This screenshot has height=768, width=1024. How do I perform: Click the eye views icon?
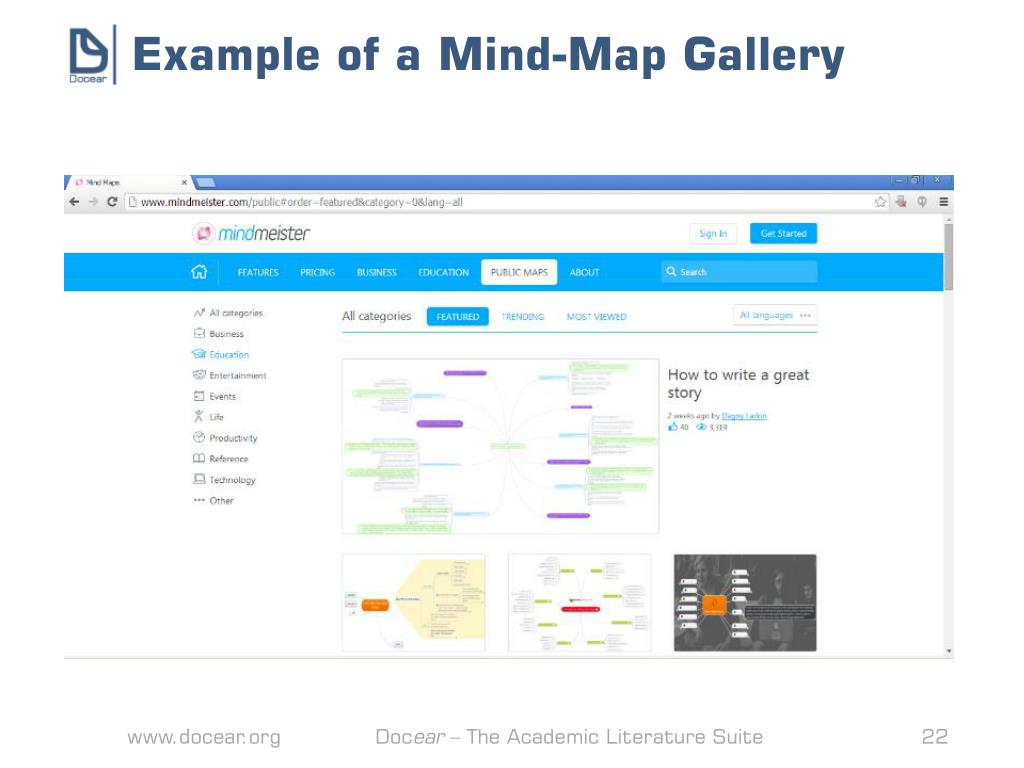pos(701,427)
